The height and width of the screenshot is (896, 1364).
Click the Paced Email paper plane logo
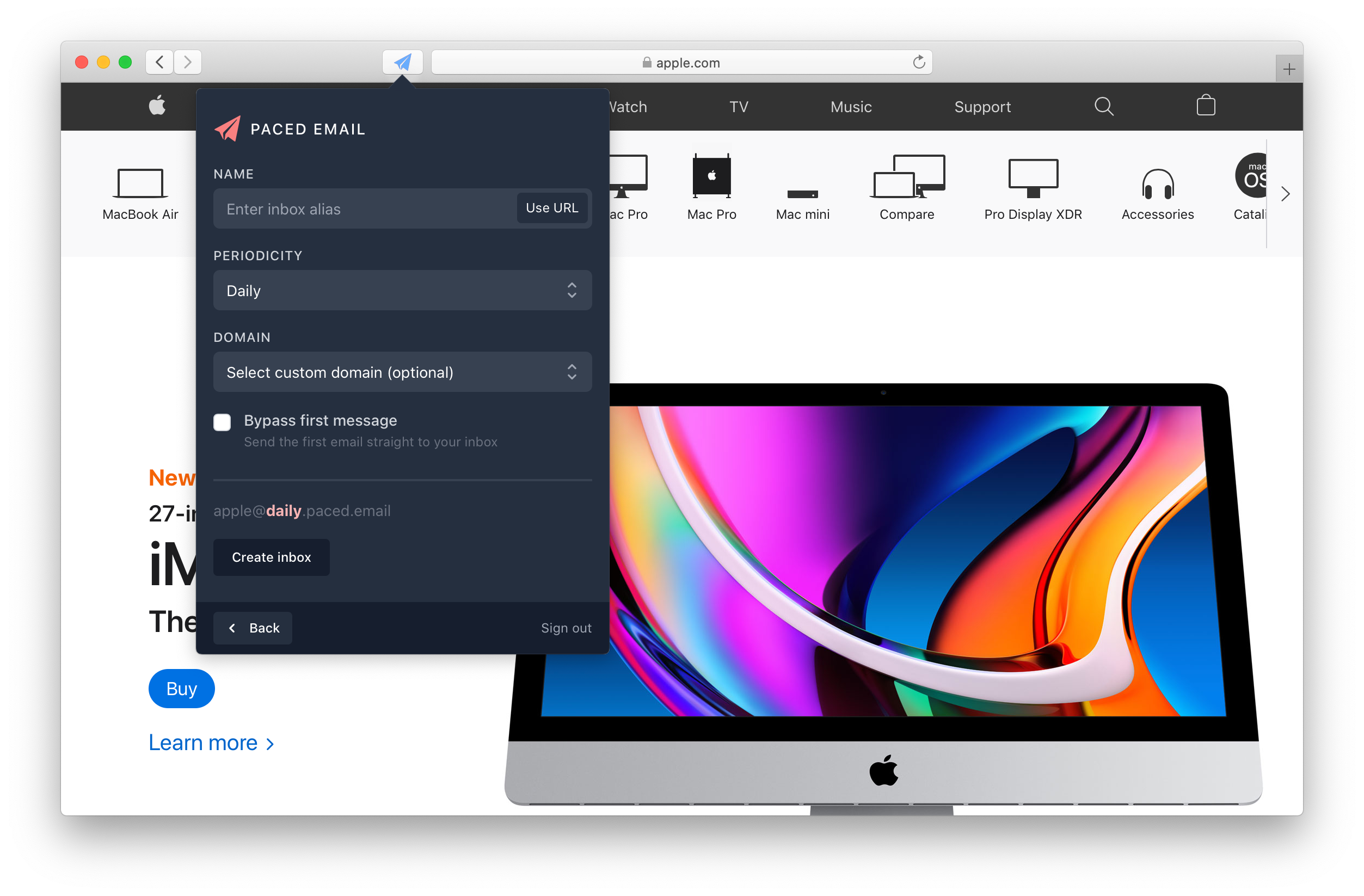pos(228,129)
